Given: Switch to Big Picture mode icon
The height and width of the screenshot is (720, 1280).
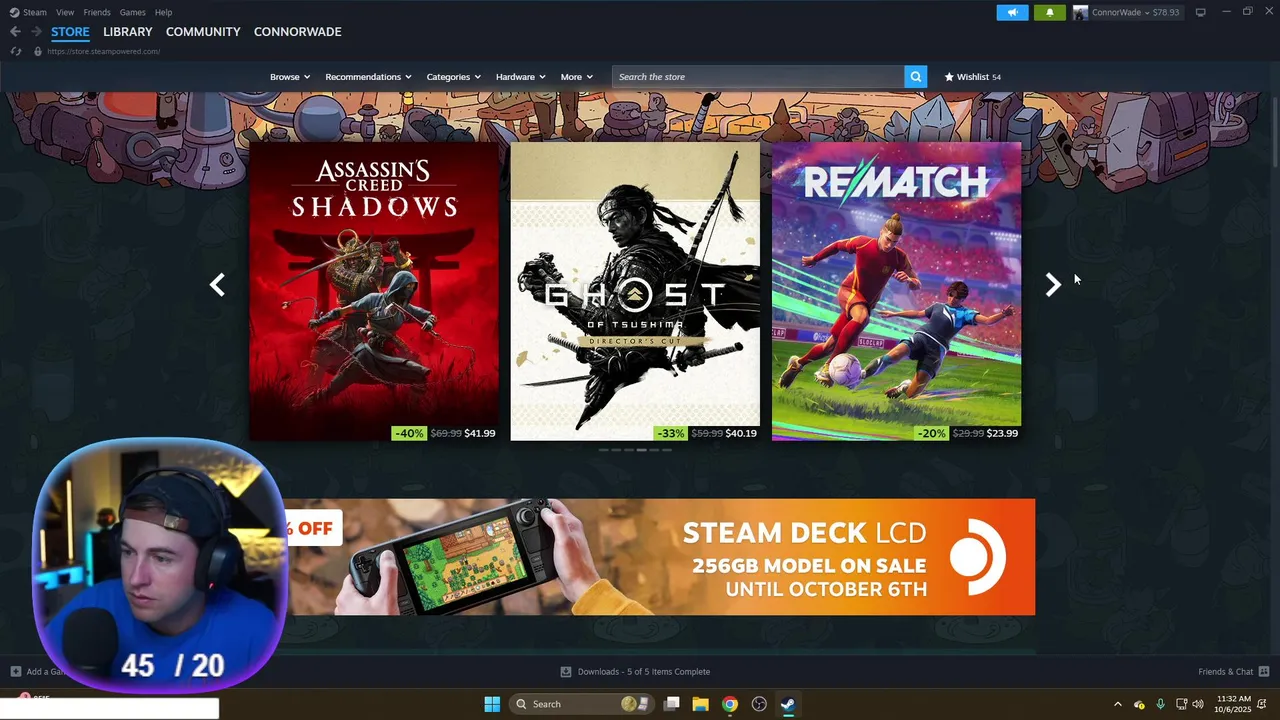Looking at the screenshot, I should 1201,12.
